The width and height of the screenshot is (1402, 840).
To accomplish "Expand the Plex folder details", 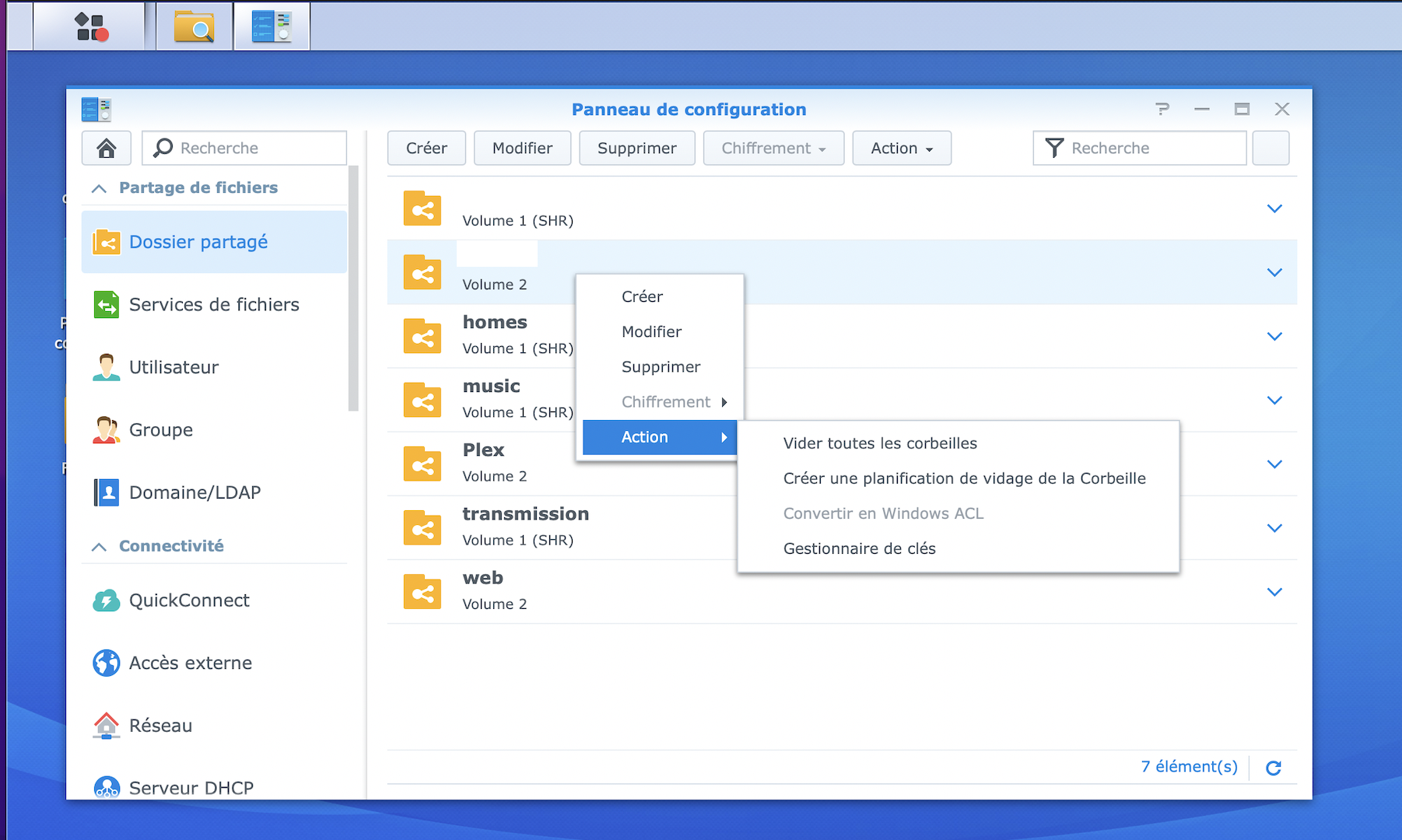I will tap(1274, 464).
